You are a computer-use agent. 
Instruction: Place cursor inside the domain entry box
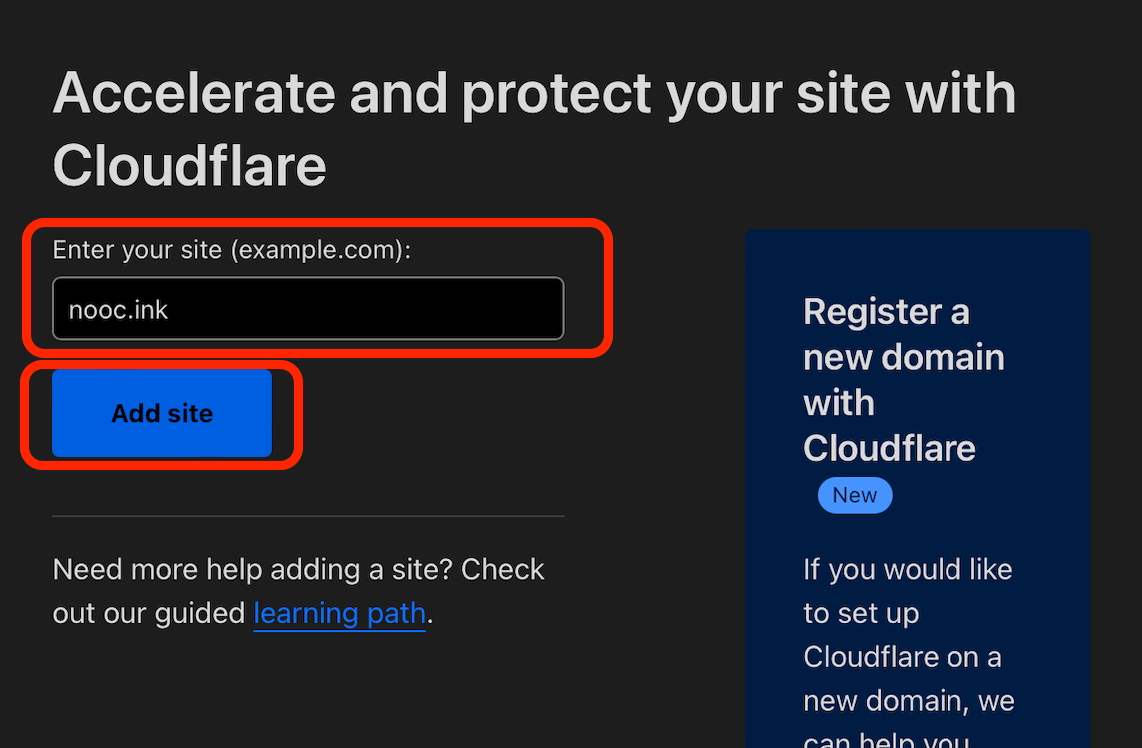click(307, 308)
